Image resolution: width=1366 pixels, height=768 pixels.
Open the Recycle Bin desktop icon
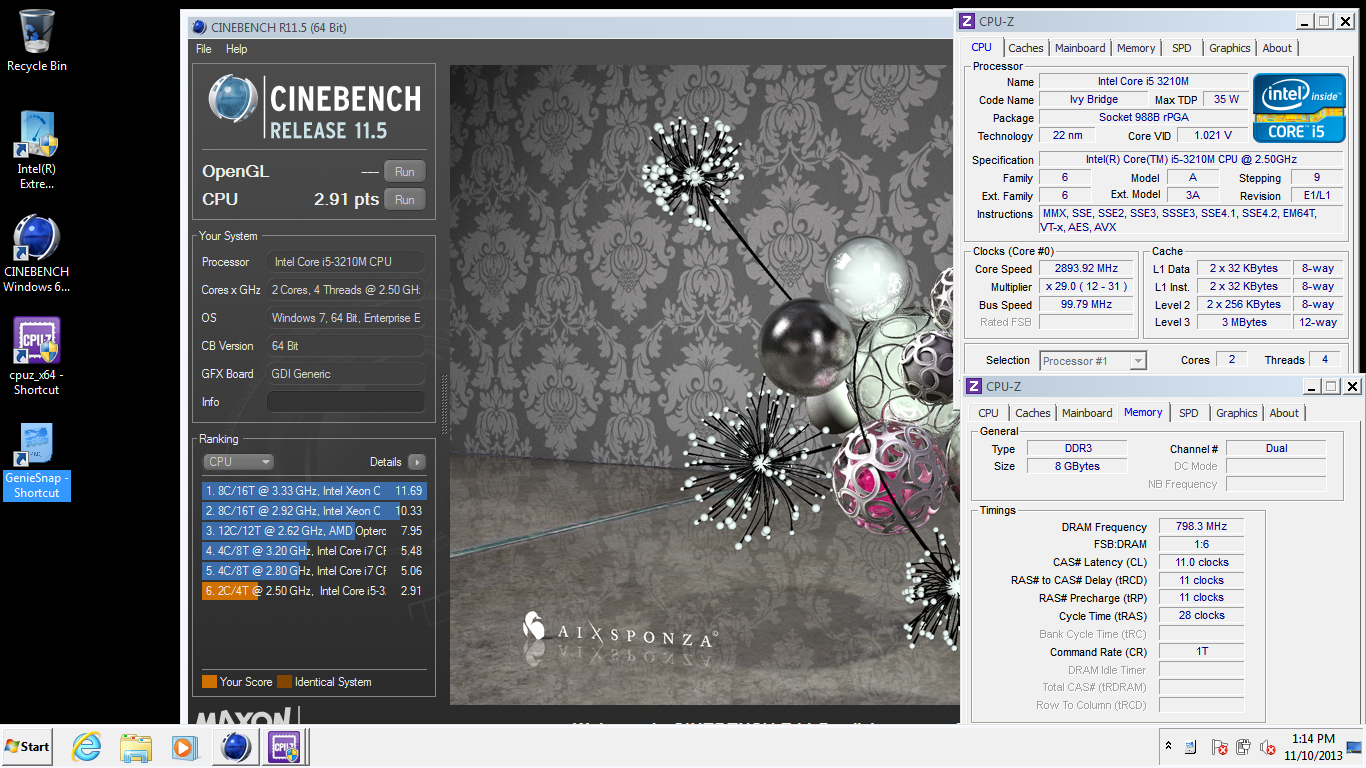coord(37,40)
